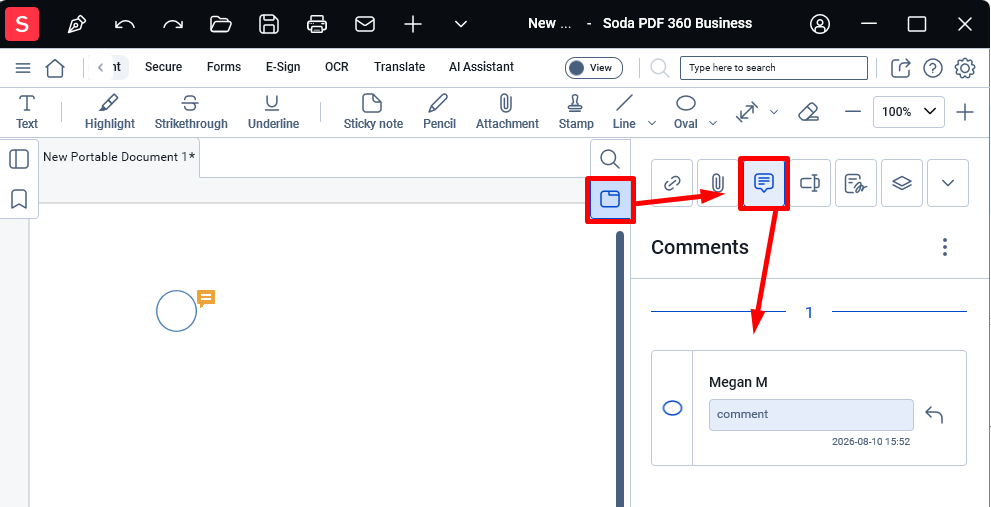Select the Line tool
991x507 pixels.
624,112
